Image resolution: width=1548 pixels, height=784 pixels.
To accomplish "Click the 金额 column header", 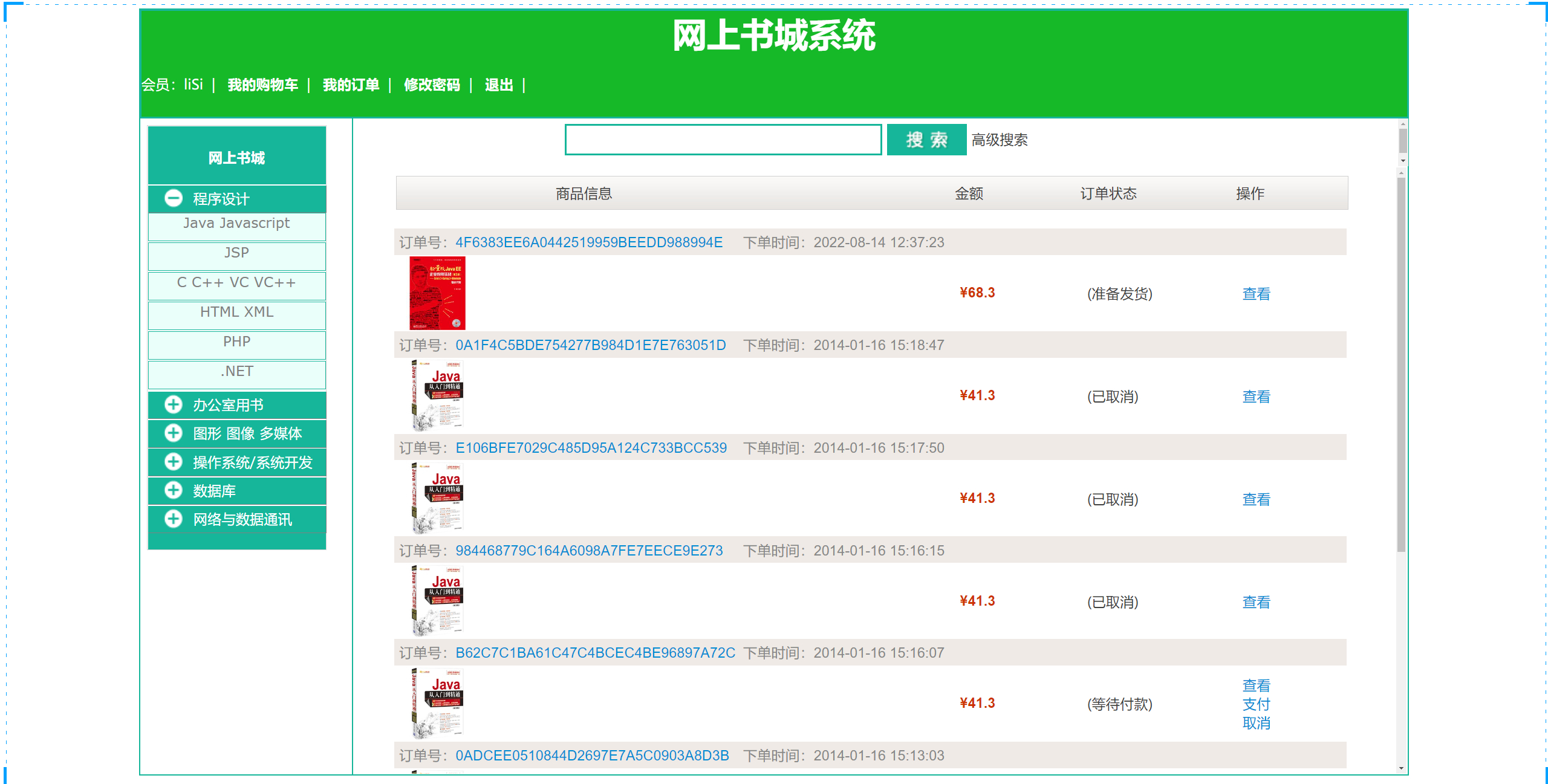I will tap(969, 193).
